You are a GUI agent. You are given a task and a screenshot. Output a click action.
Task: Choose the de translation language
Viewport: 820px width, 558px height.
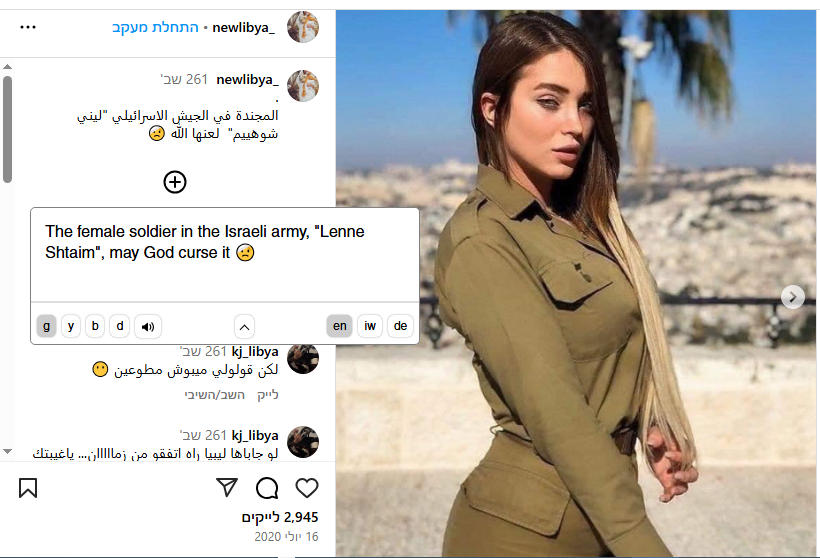(x=401, y=326)
